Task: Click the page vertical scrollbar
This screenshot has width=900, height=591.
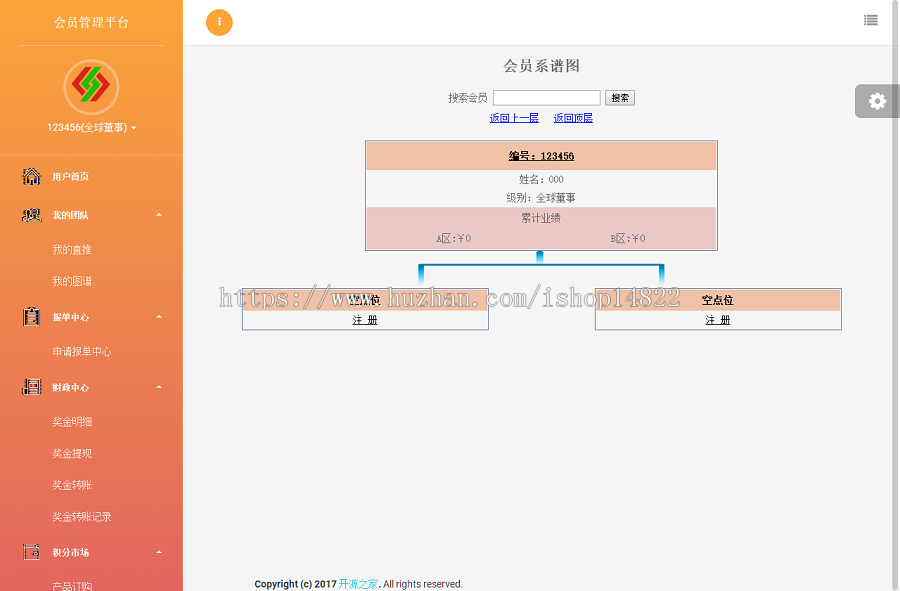Action: (x=896, y=296)
